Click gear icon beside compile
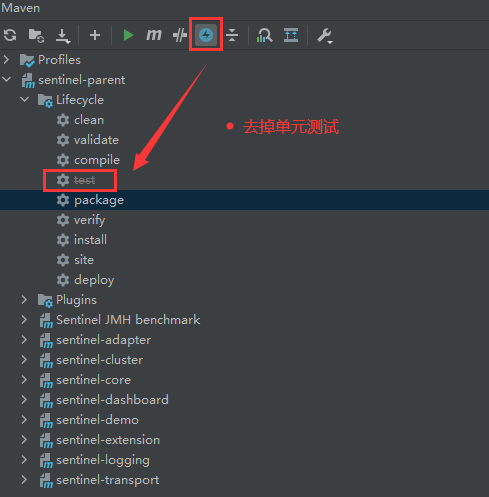 pos(63,160)
